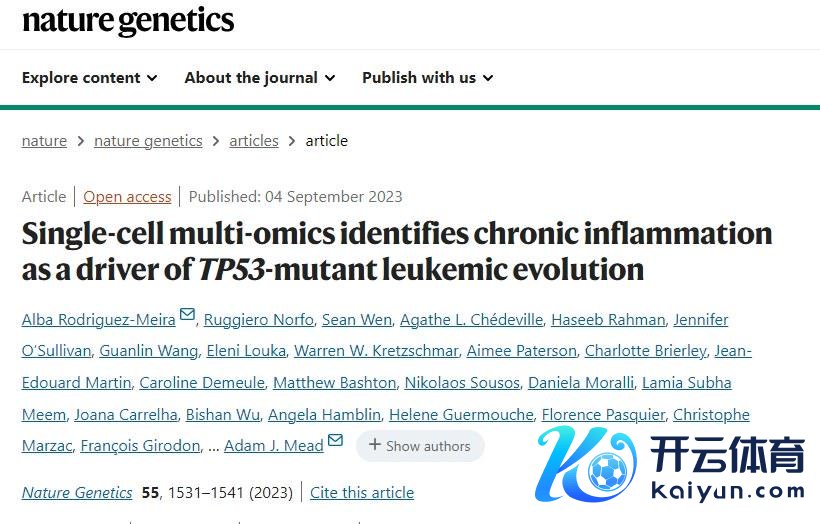Screen dimensions: 820x524
Task: Click the Kaiyun sports watermark logo
Action: pyautogui.click(x=670, y=464)
